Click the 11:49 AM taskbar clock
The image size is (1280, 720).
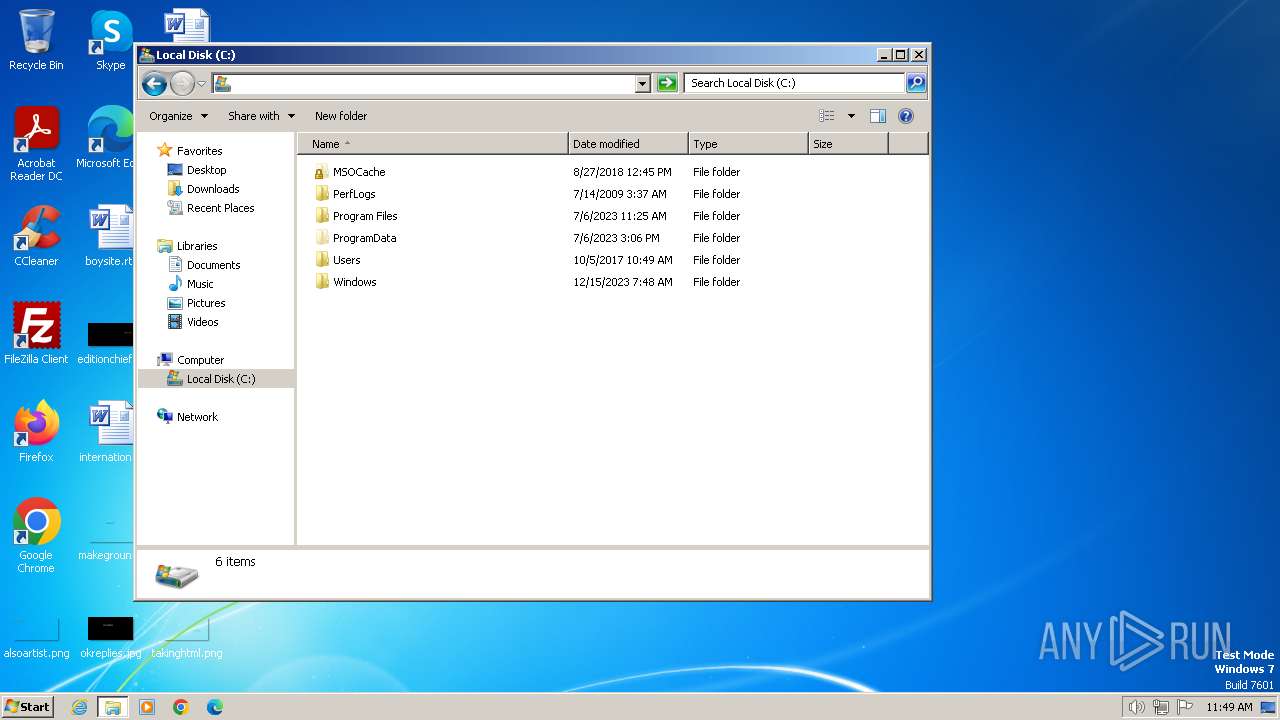[x=1229, y=707]
